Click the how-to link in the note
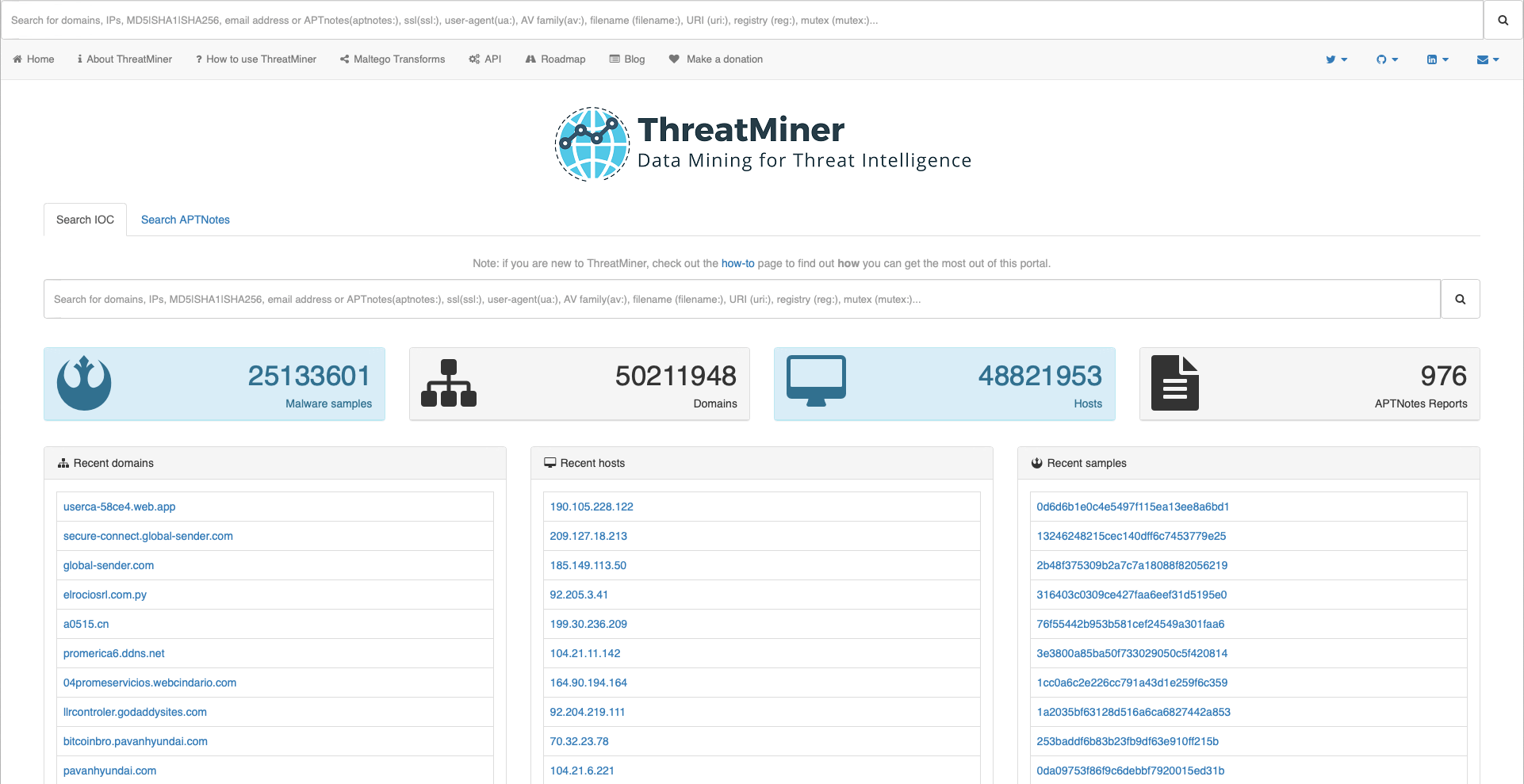 (737, 263)
